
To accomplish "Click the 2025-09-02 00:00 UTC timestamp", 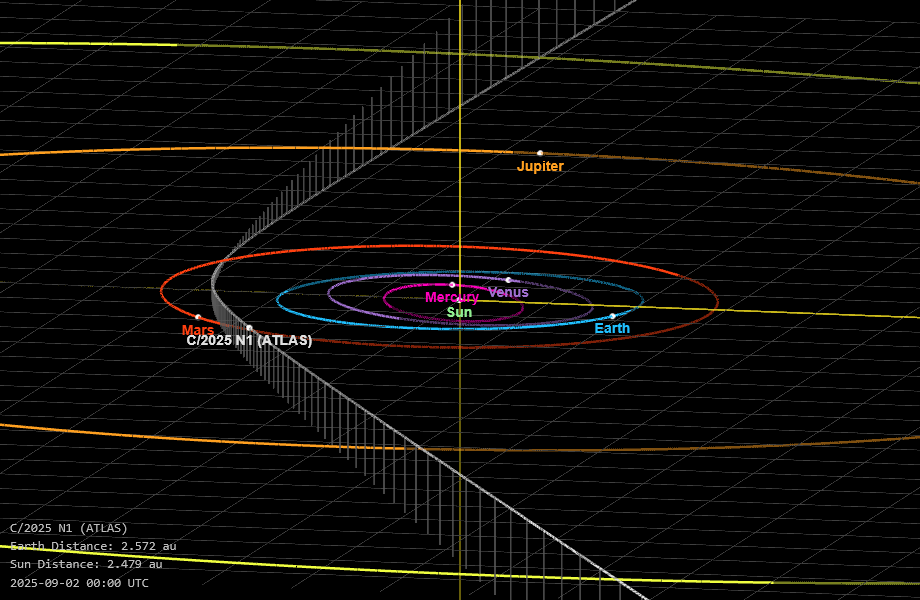I will [x=79, y=582].
